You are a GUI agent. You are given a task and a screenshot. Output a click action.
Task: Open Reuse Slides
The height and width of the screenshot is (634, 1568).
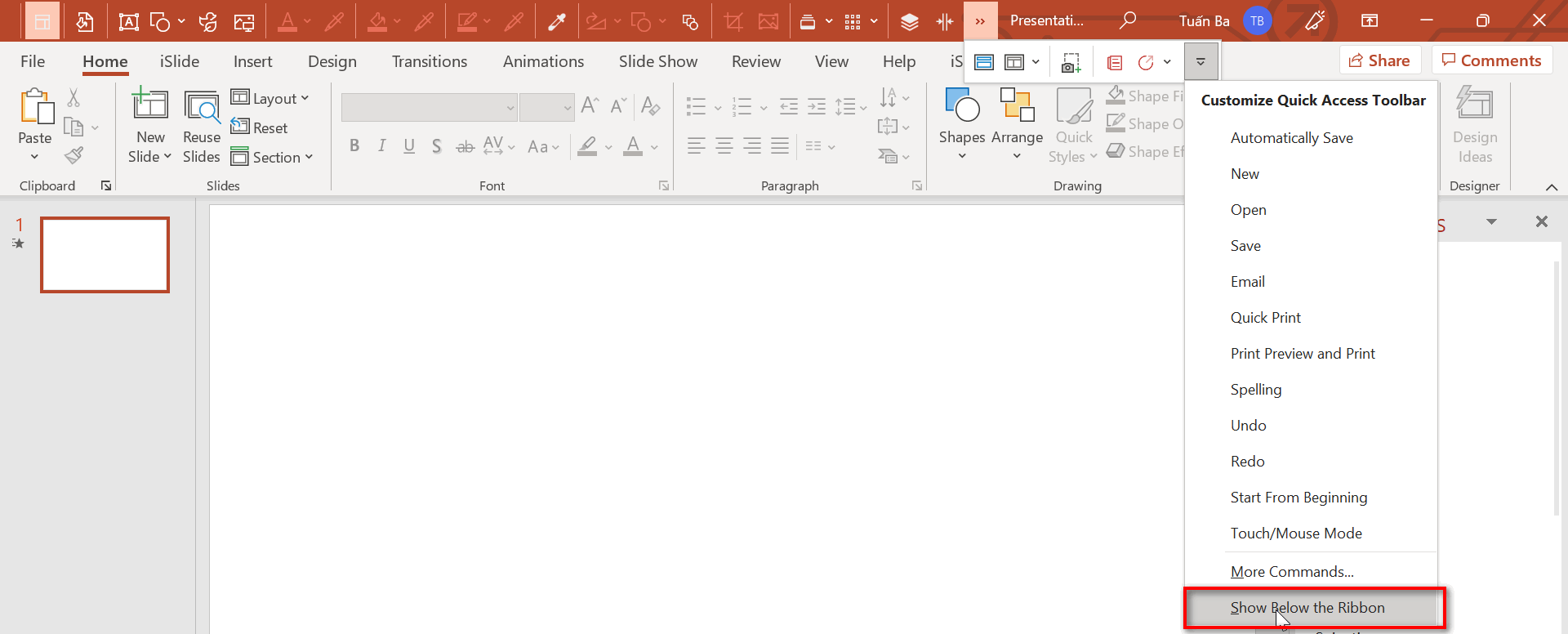[x=202, y=127]
